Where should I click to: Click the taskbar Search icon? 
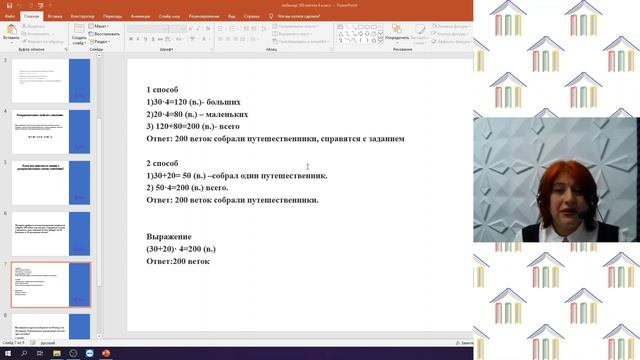[24, 353]
